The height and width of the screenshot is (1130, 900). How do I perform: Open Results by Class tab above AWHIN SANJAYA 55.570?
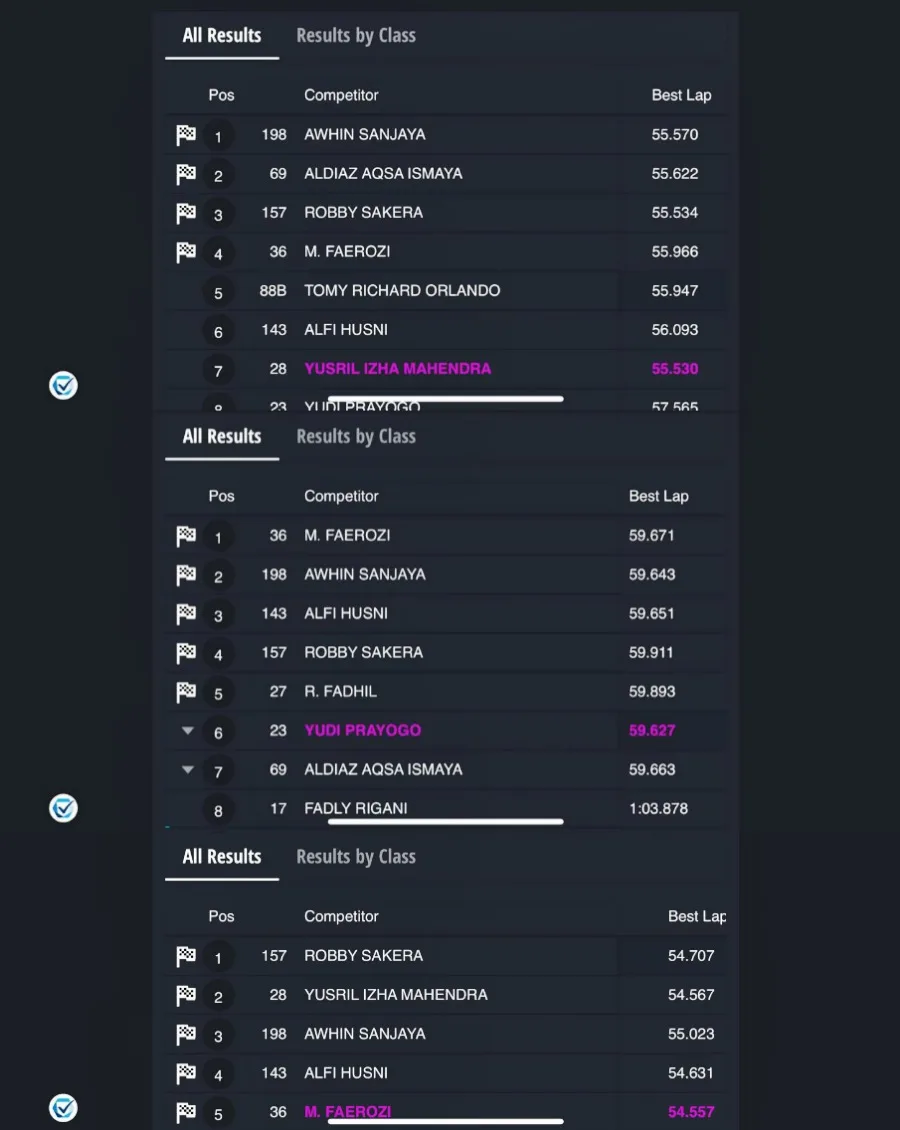coord(356,35)
